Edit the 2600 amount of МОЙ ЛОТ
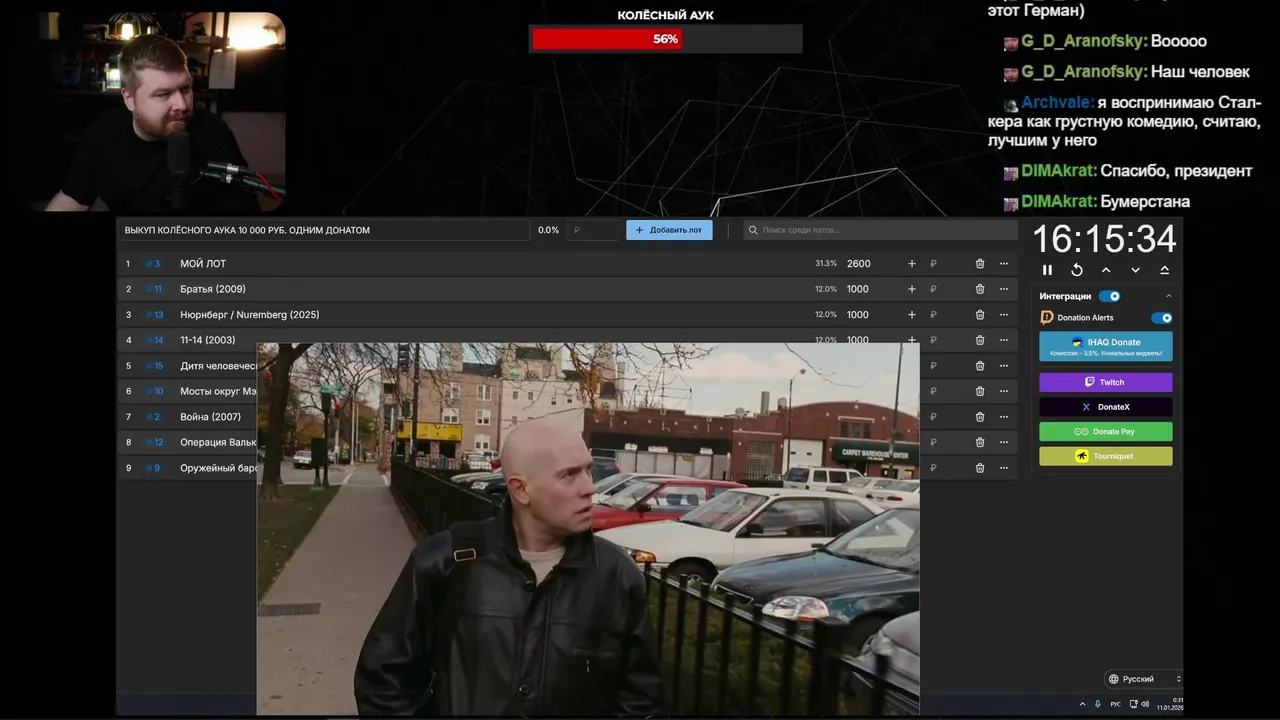 pos(859,264)
